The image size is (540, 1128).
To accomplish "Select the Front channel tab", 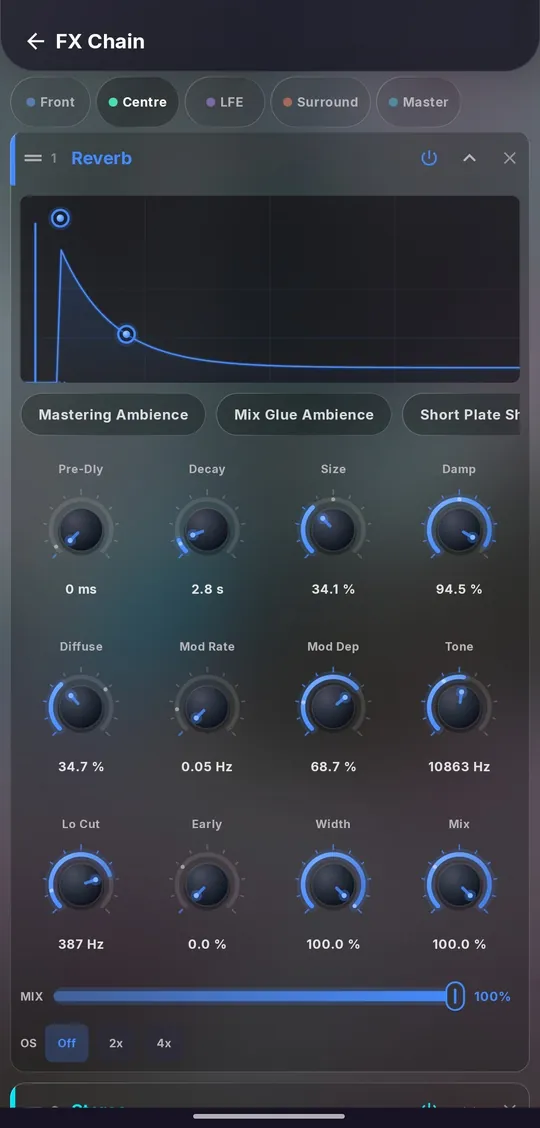I will pyautogui.click(x=50, y=102).
